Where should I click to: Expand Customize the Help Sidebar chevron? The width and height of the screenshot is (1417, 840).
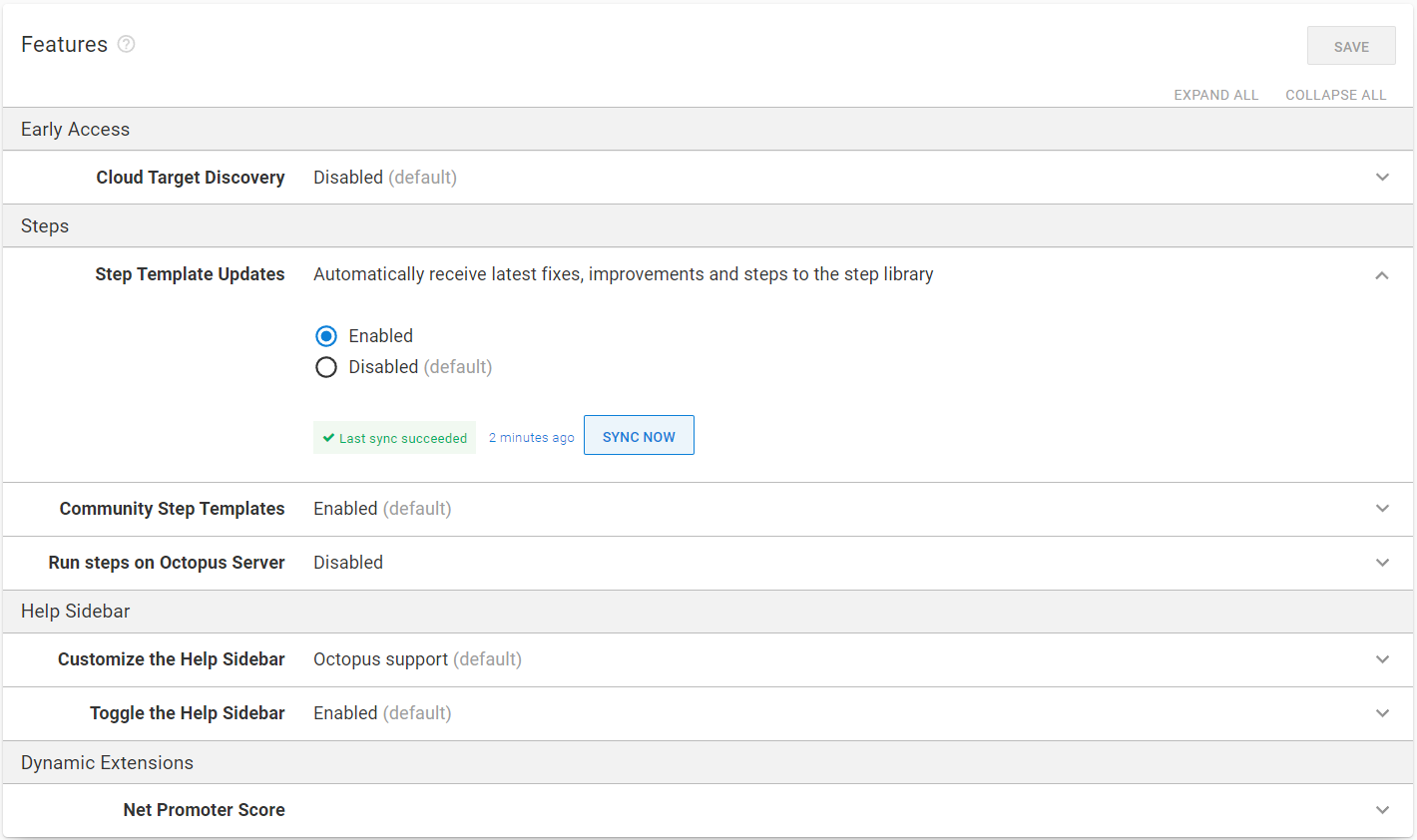click(1382, 659)
